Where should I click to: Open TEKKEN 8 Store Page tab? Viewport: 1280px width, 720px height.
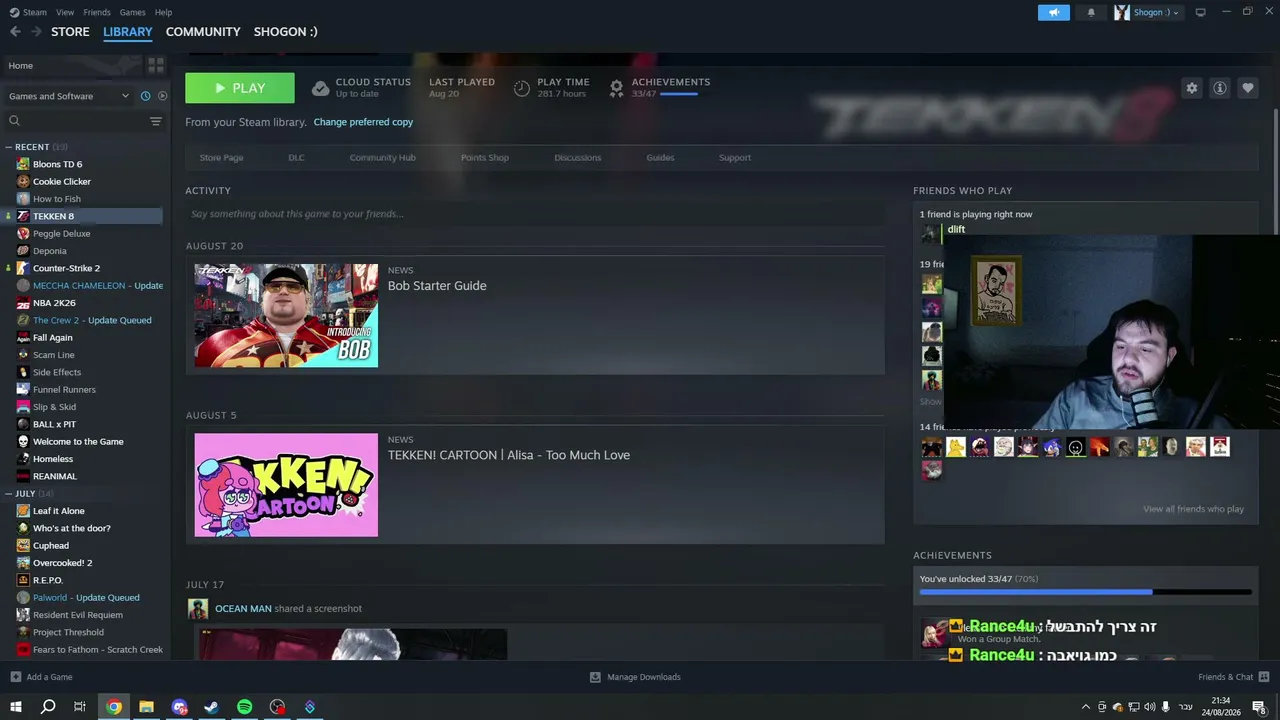(221, 158)
